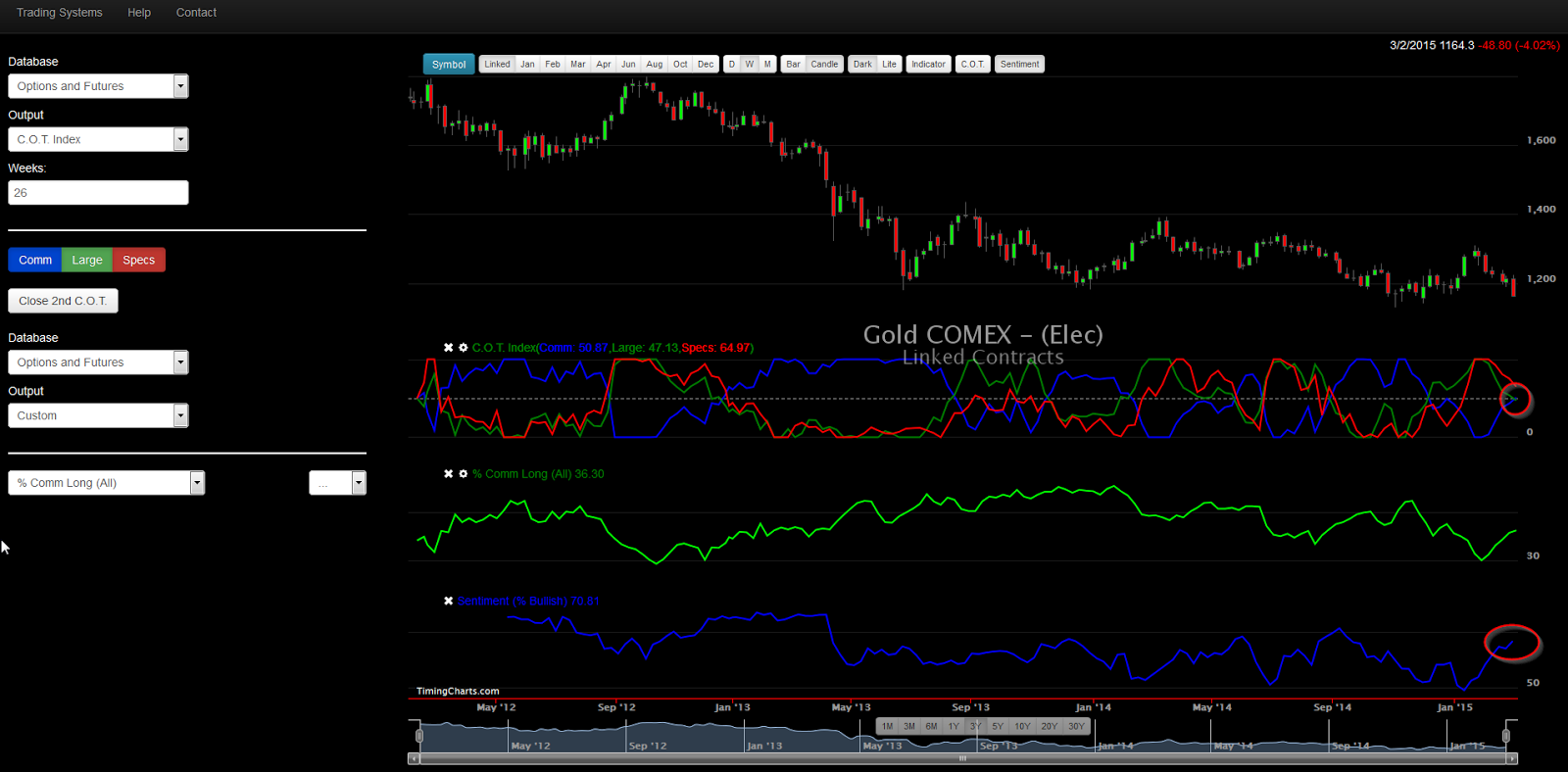Switch to Dark theme
Viewport: 1568px width, 772px height.
(862, 64)
